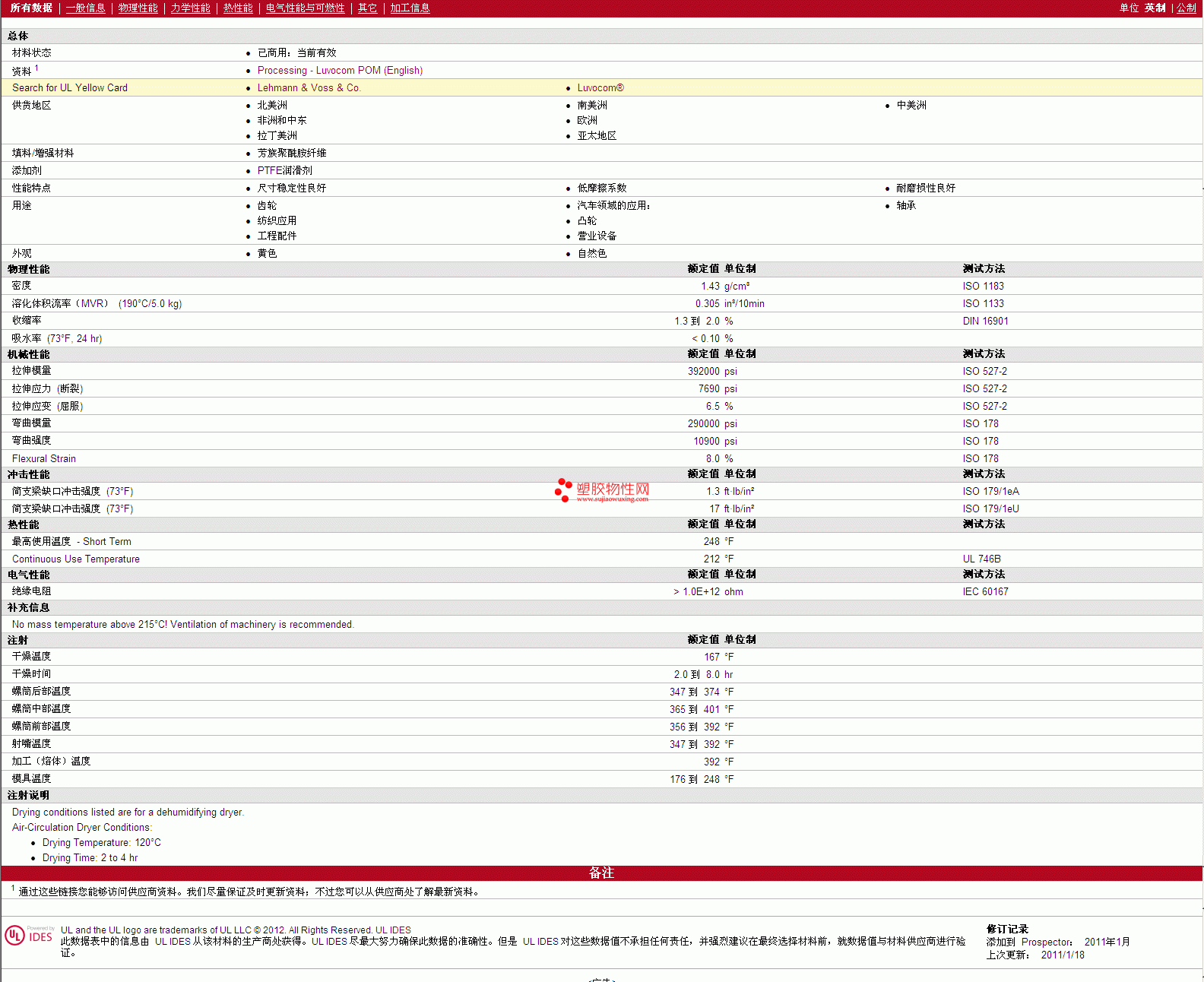Click the 亚太地区 region entry
This screenshot has height=982, width=1204.
coord(597,135)
